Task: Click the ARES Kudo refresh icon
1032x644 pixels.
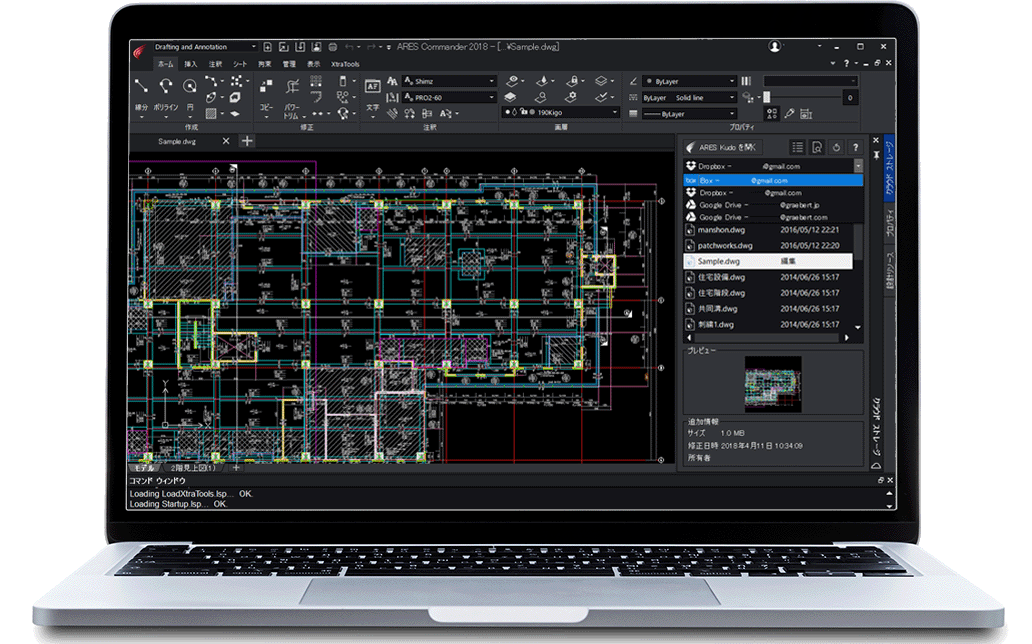Action: coord(836,148)
